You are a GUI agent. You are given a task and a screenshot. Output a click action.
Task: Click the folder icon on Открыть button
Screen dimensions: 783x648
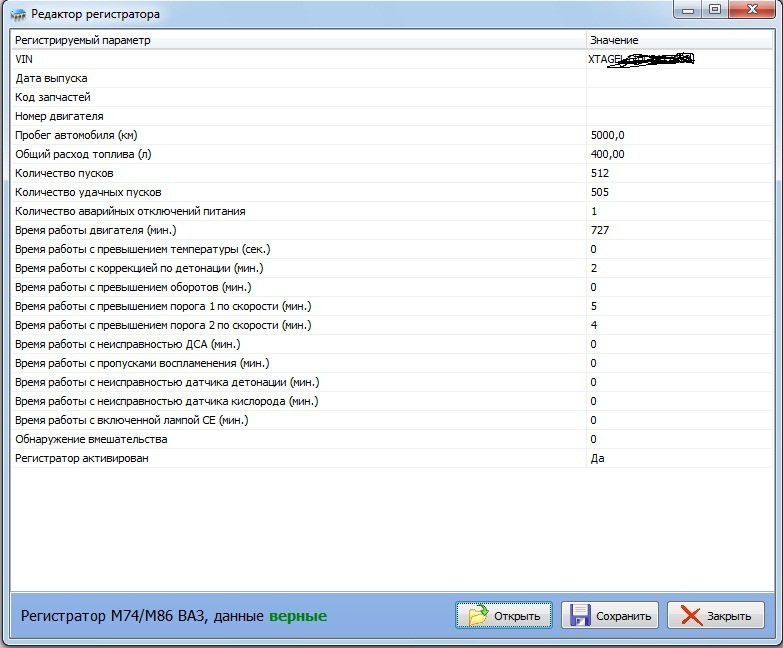point(478,615)
